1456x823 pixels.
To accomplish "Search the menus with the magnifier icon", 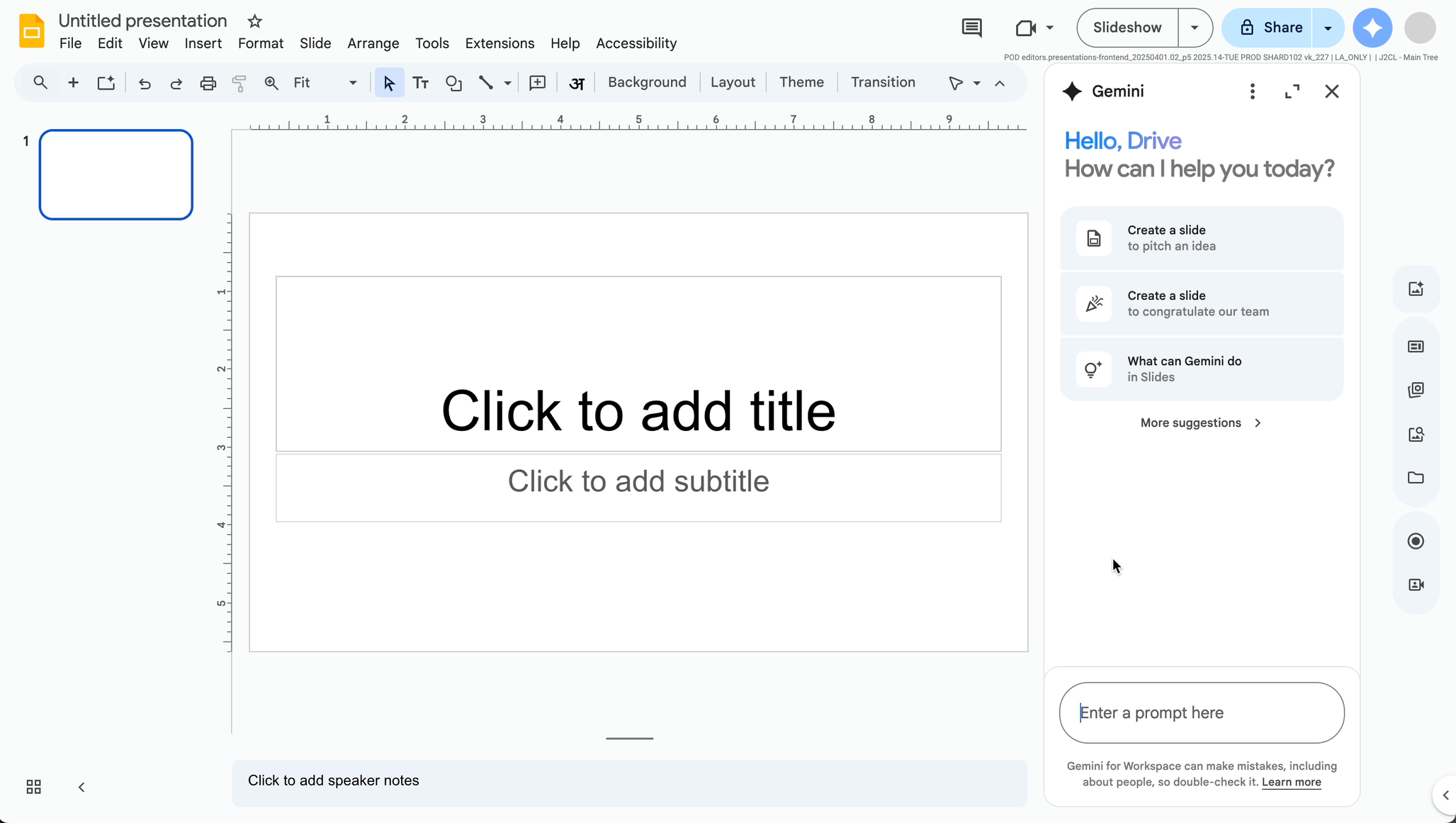I will click(x=40, y=82).
